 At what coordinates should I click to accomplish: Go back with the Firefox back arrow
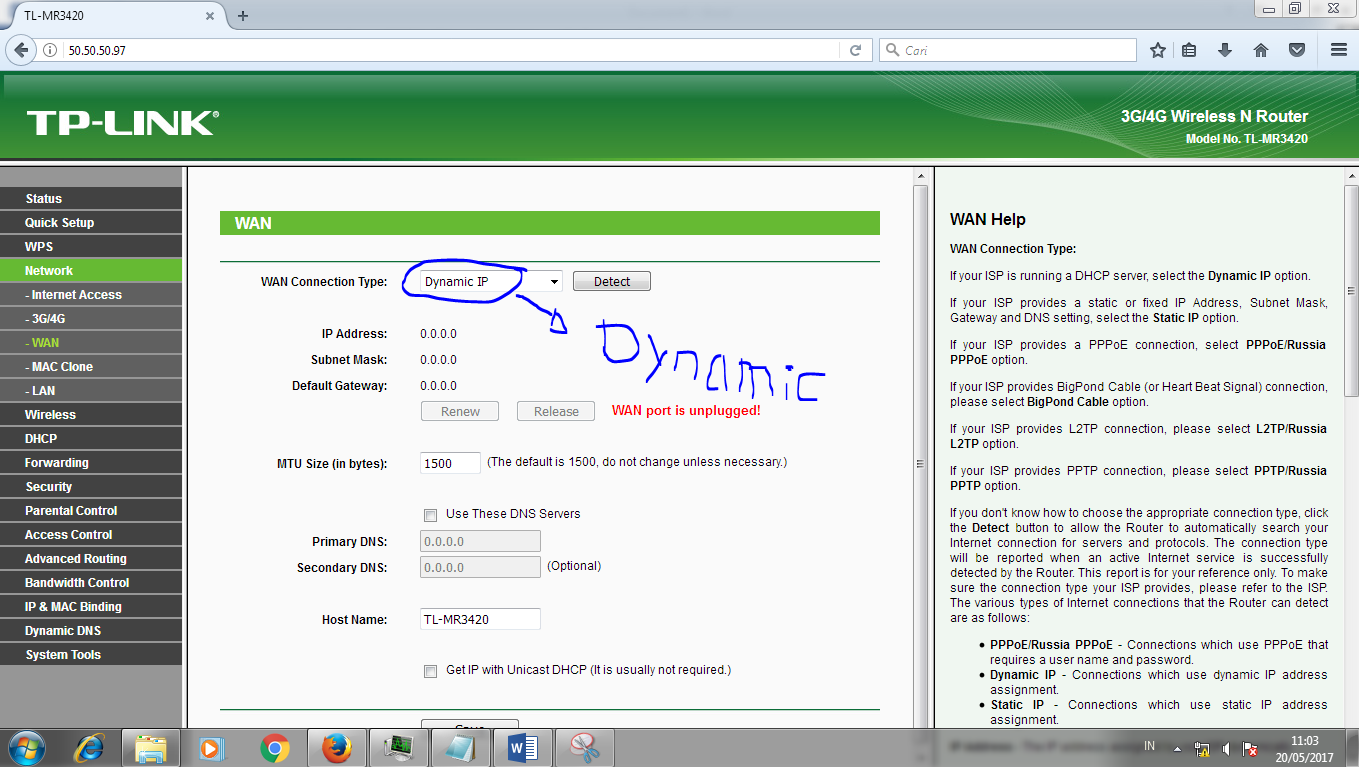21,50
